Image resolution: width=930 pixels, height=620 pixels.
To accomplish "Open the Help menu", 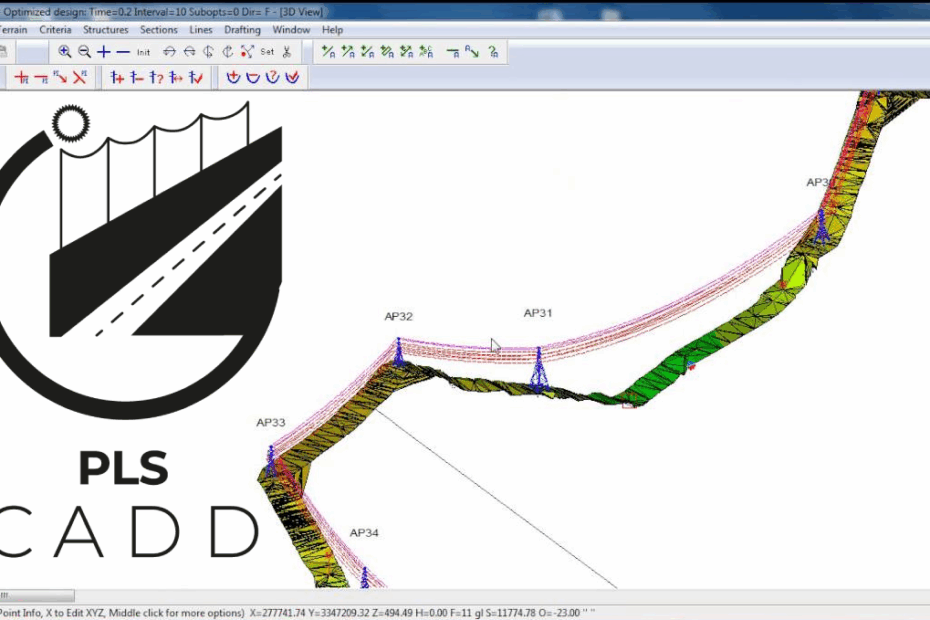I will click(x=332, y=30).
